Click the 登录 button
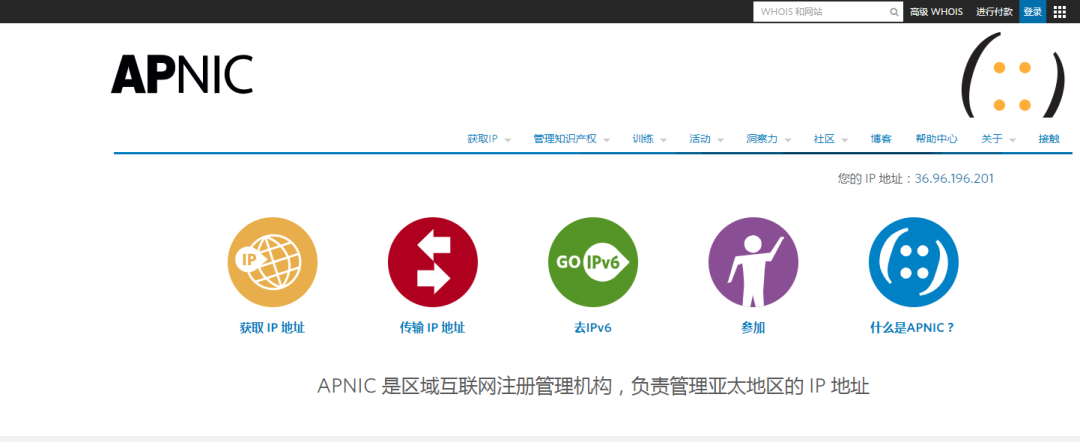 pos(1032,12)
